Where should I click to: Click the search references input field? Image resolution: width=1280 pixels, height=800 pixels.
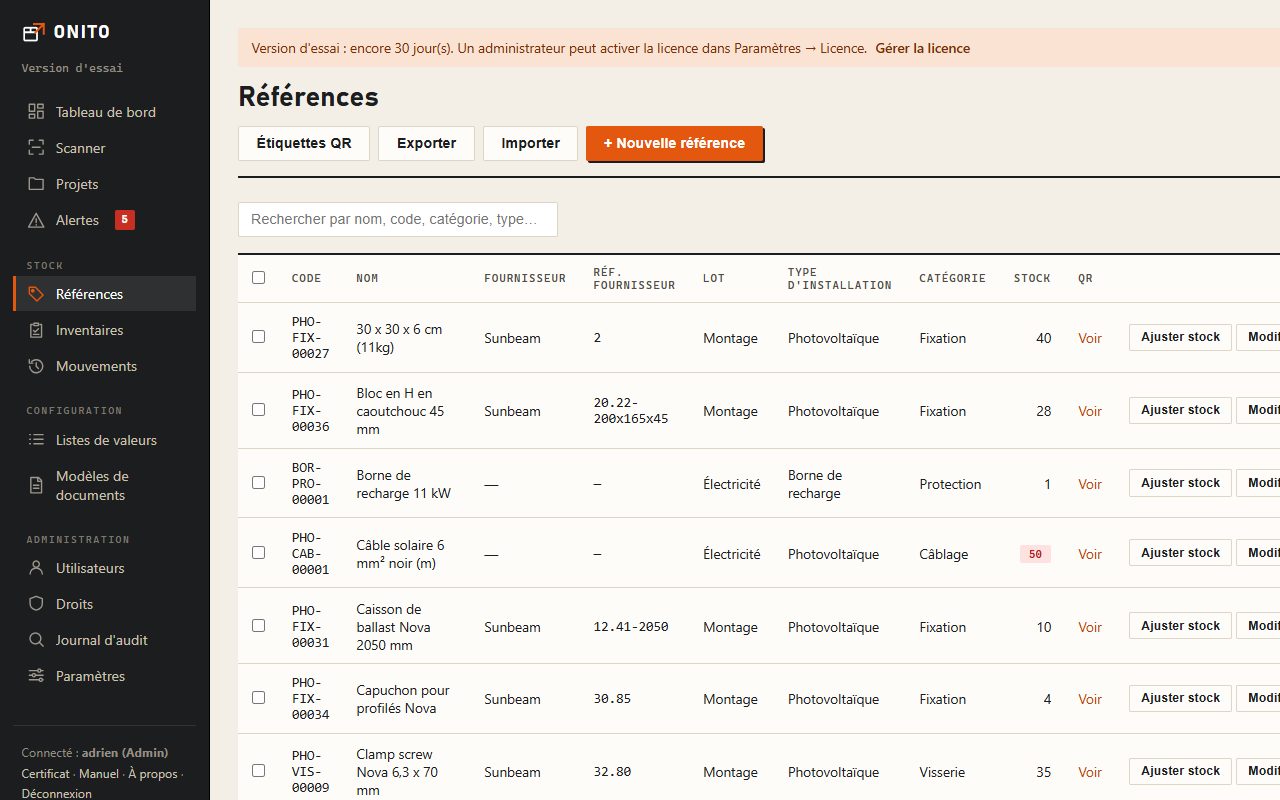(x=398, y=220)
